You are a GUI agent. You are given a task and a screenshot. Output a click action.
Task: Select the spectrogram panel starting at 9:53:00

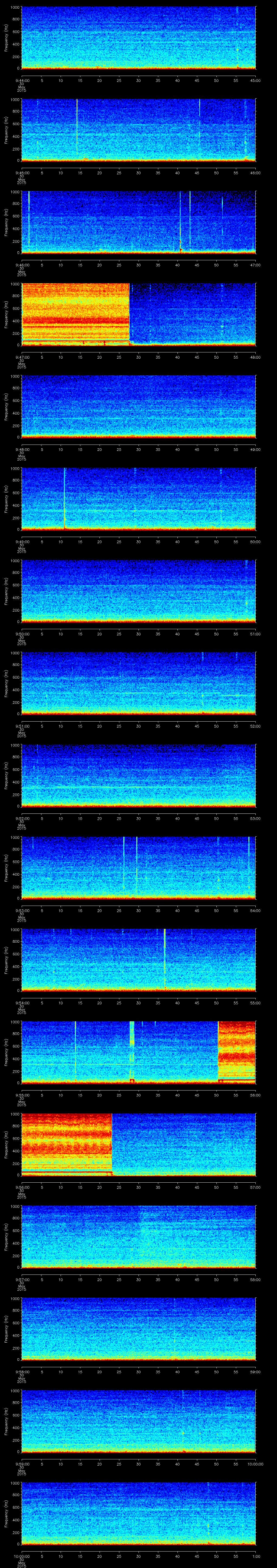pos(138,868)
